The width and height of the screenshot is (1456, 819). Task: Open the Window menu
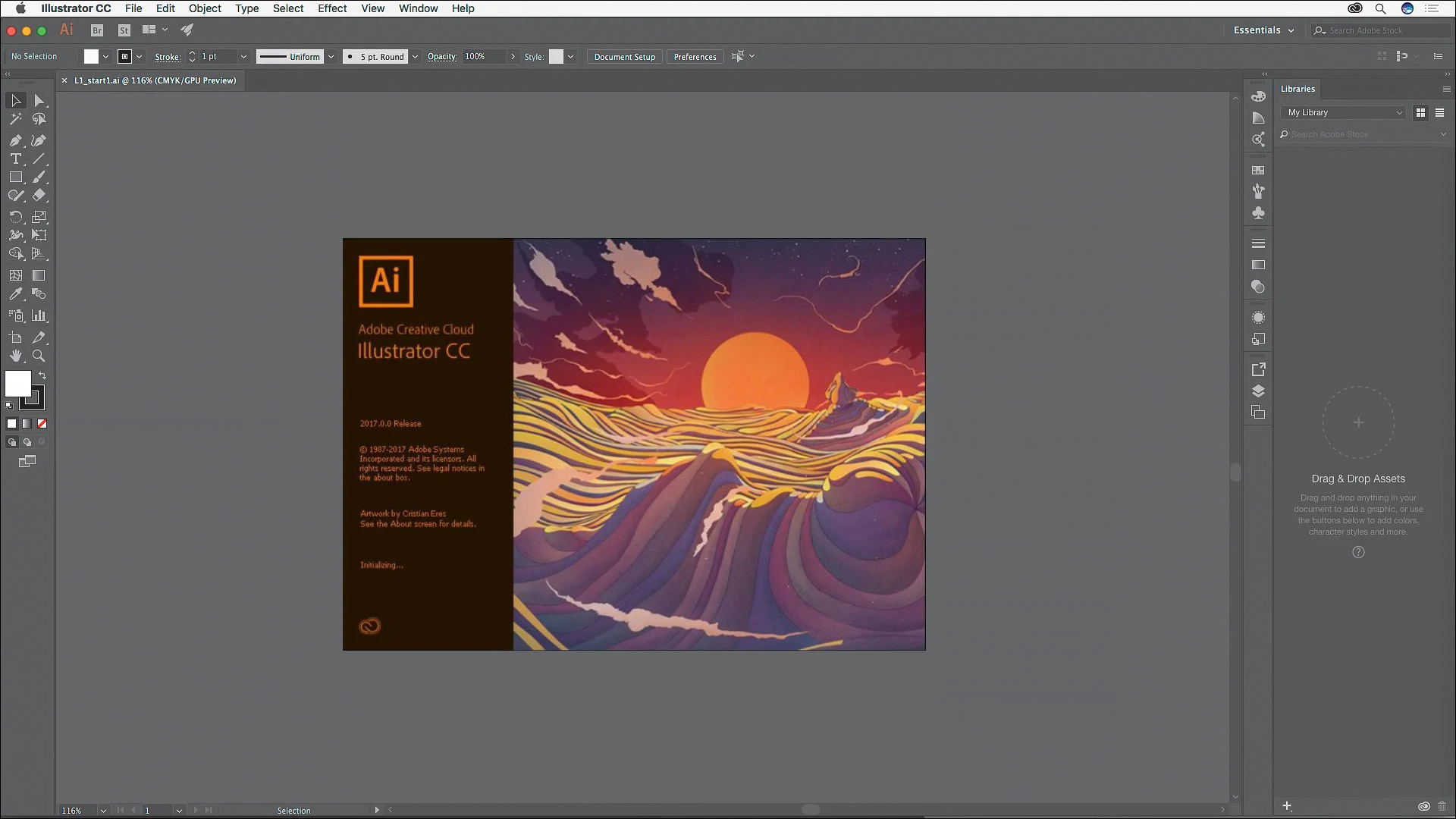click(418, 8)
